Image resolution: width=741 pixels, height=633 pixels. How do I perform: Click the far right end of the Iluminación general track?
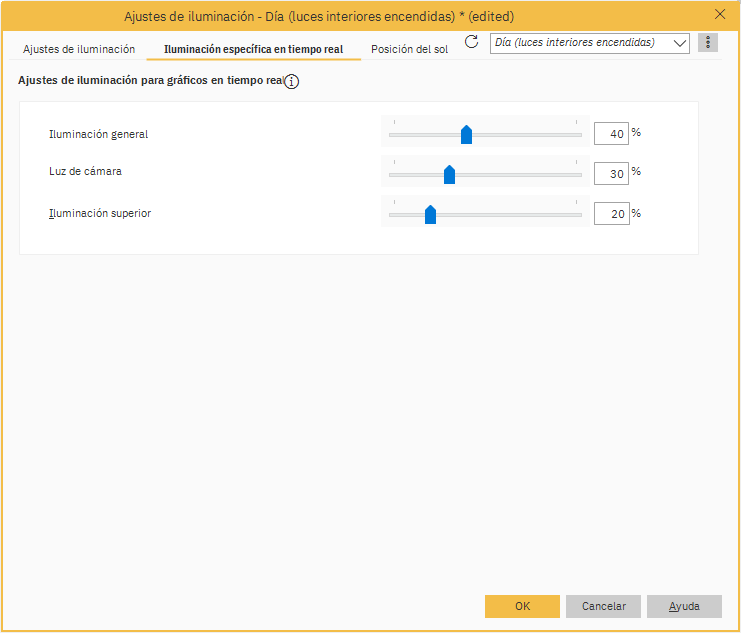pyautogui.click(x=579, y=135)
